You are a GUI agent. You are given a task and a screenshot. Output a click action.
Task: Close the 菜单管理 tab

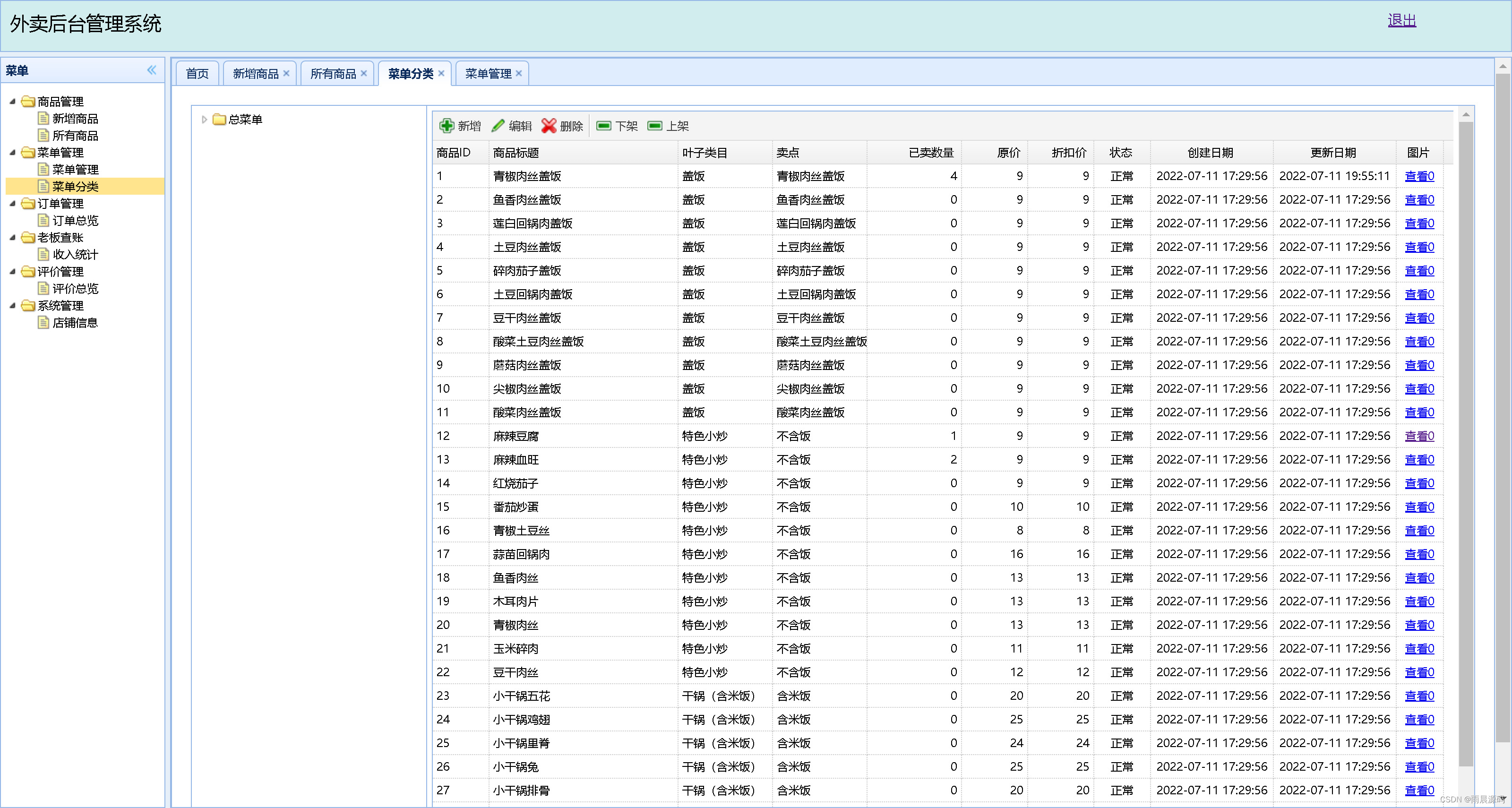519,73
